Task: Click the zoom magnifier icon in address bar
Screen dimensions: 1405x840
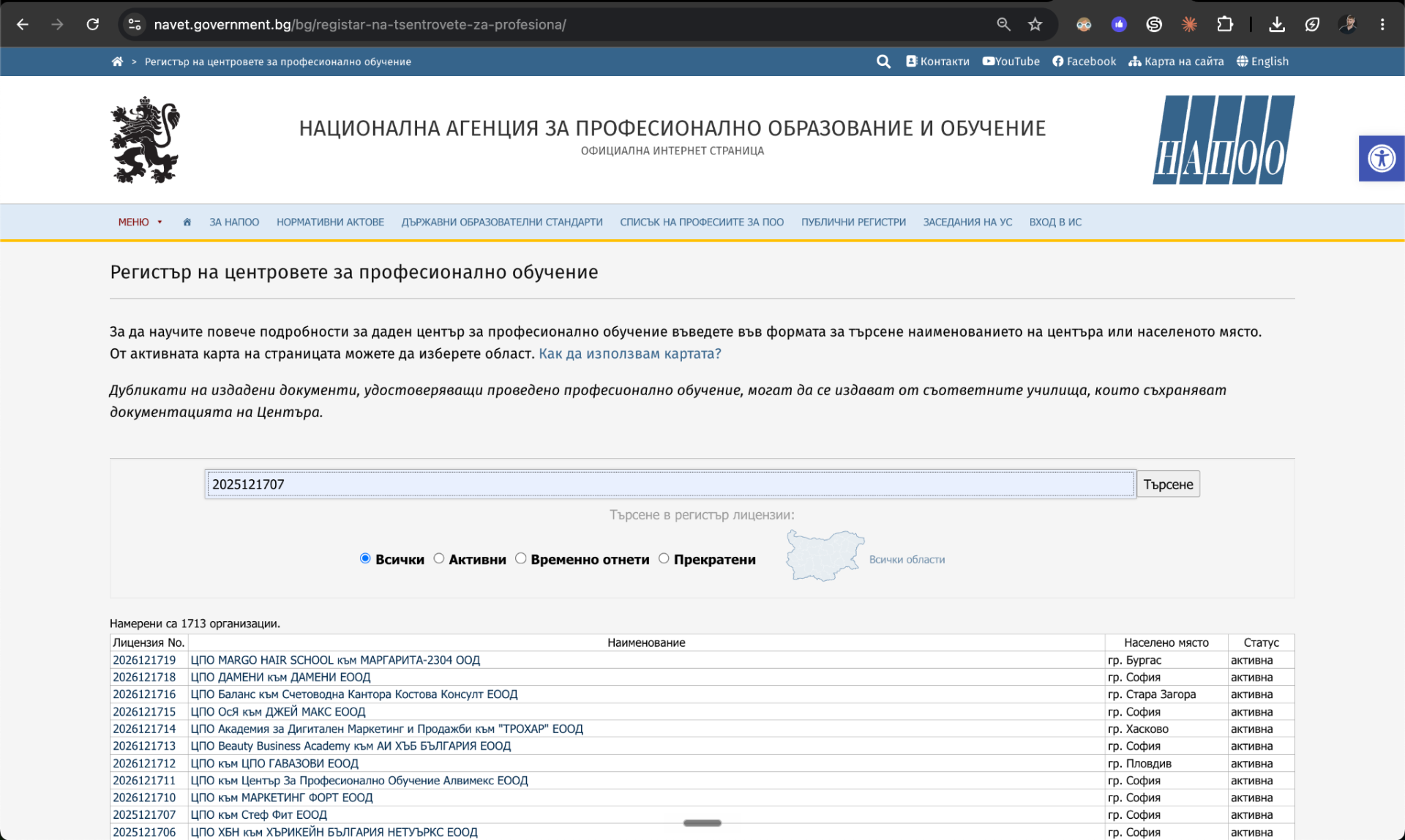Action: click(1003, 24)
